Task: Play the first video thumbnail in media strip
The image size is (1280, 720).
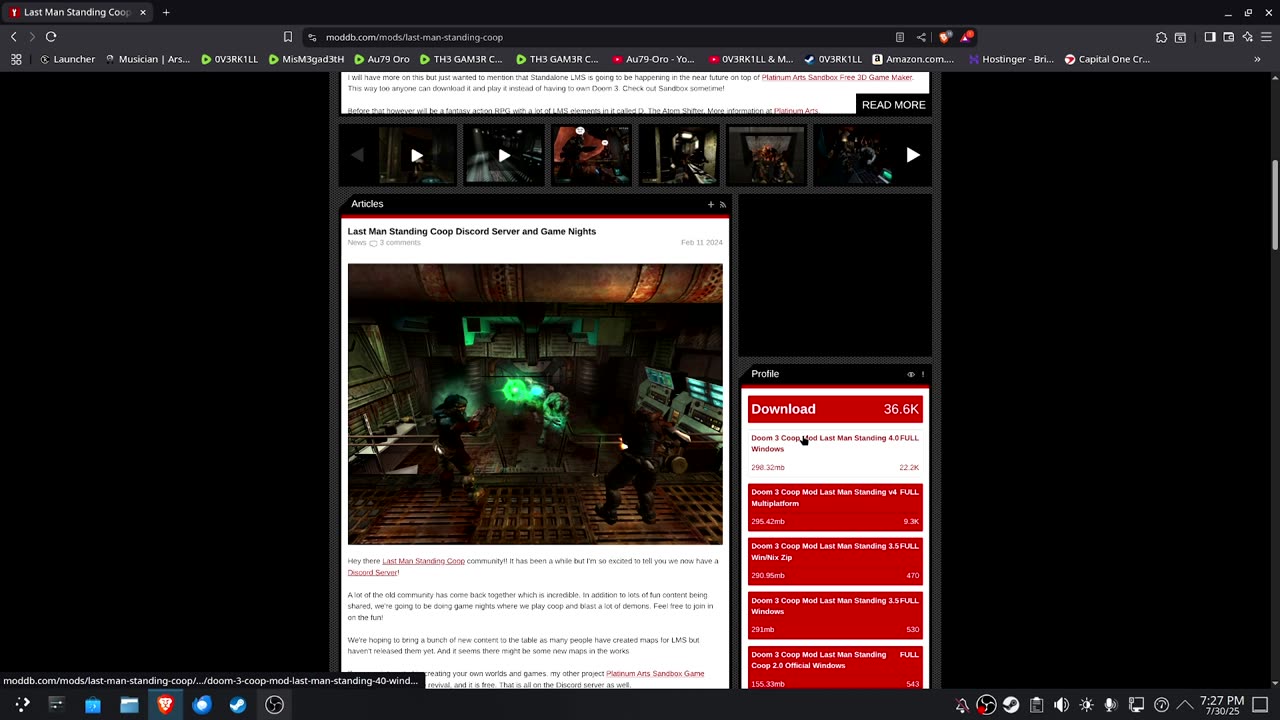Action: click(417, 155)
